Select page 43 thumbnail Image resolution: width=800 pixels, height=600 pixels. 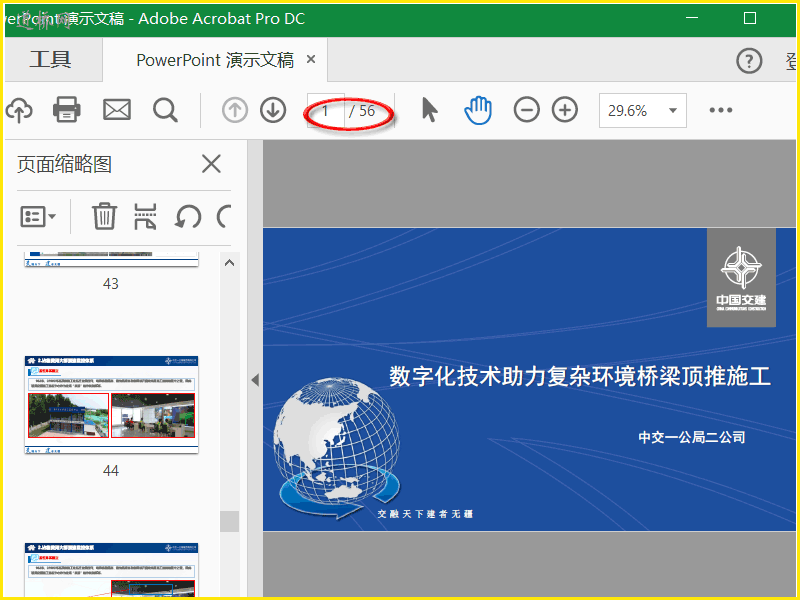coord(111,259)
